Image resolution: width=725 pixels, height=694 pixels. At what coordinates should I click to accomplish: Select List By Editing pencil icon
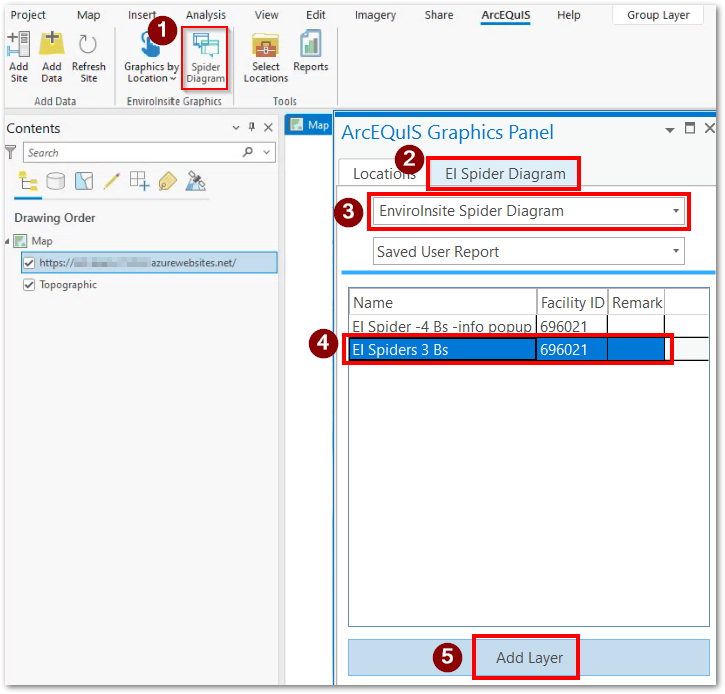click(111, 181)
